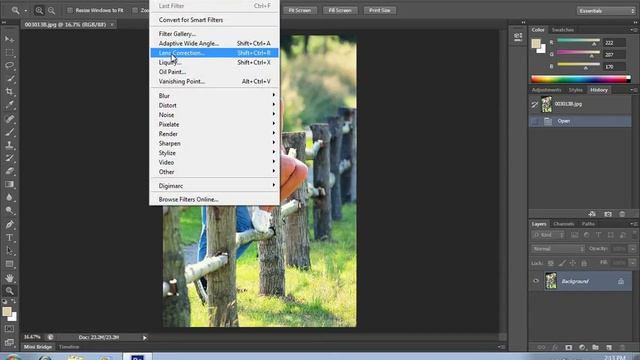Open Normal blend mode dropdown
The width and height of the screenshot is (640, 360).
click(558, 249)
